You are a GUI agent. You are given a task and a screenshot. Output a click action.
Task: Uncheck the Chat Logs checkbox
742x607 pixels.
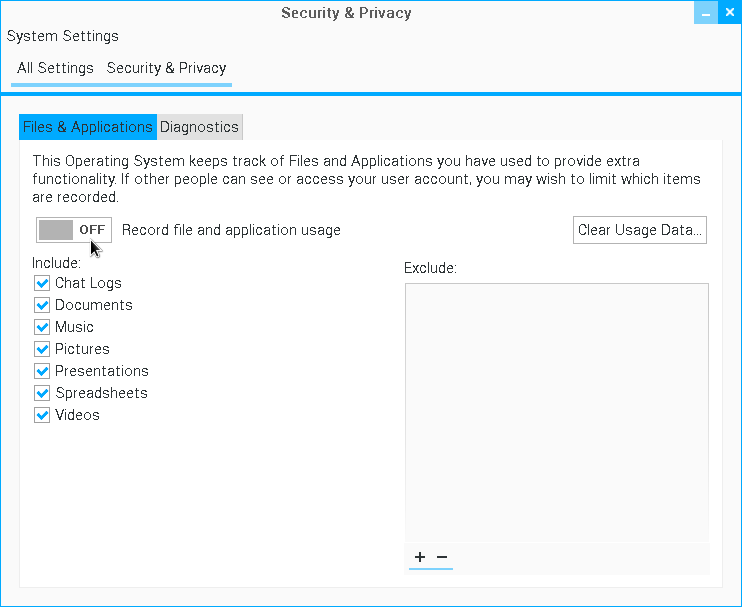click(x=42, y=283)
